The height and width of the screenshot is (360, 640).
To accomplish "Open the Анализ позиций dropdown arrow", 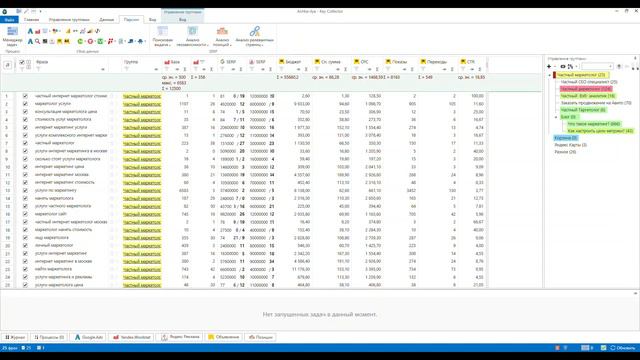I will click(231, 45).
